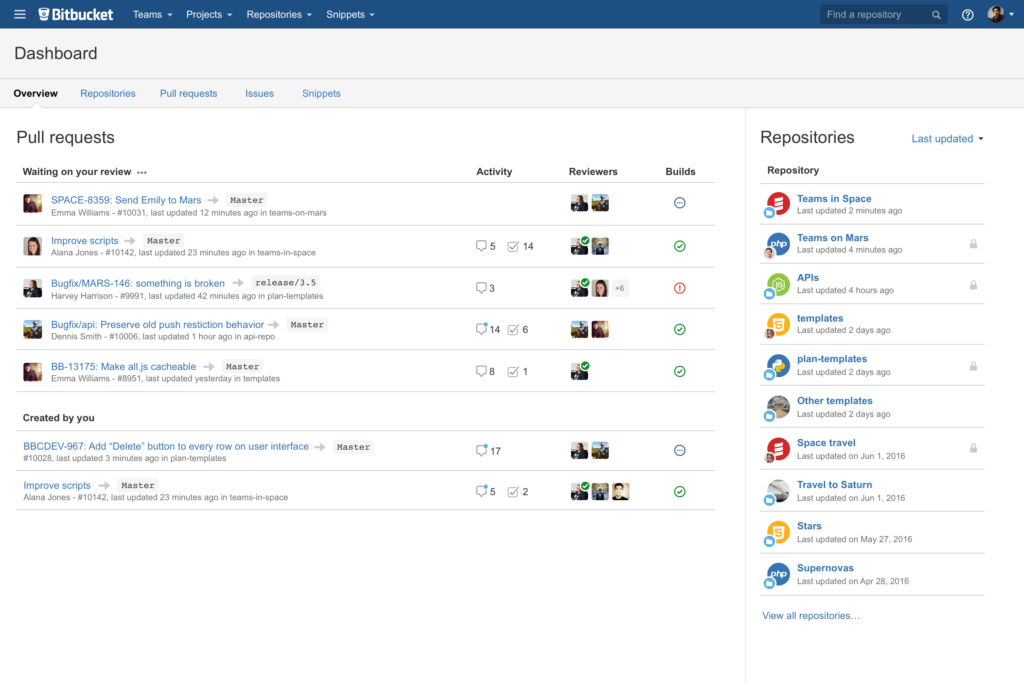
Task: Click Harvey Harrison avatar on Bugfix/MARS-146 row
Action: click(33, 288)
